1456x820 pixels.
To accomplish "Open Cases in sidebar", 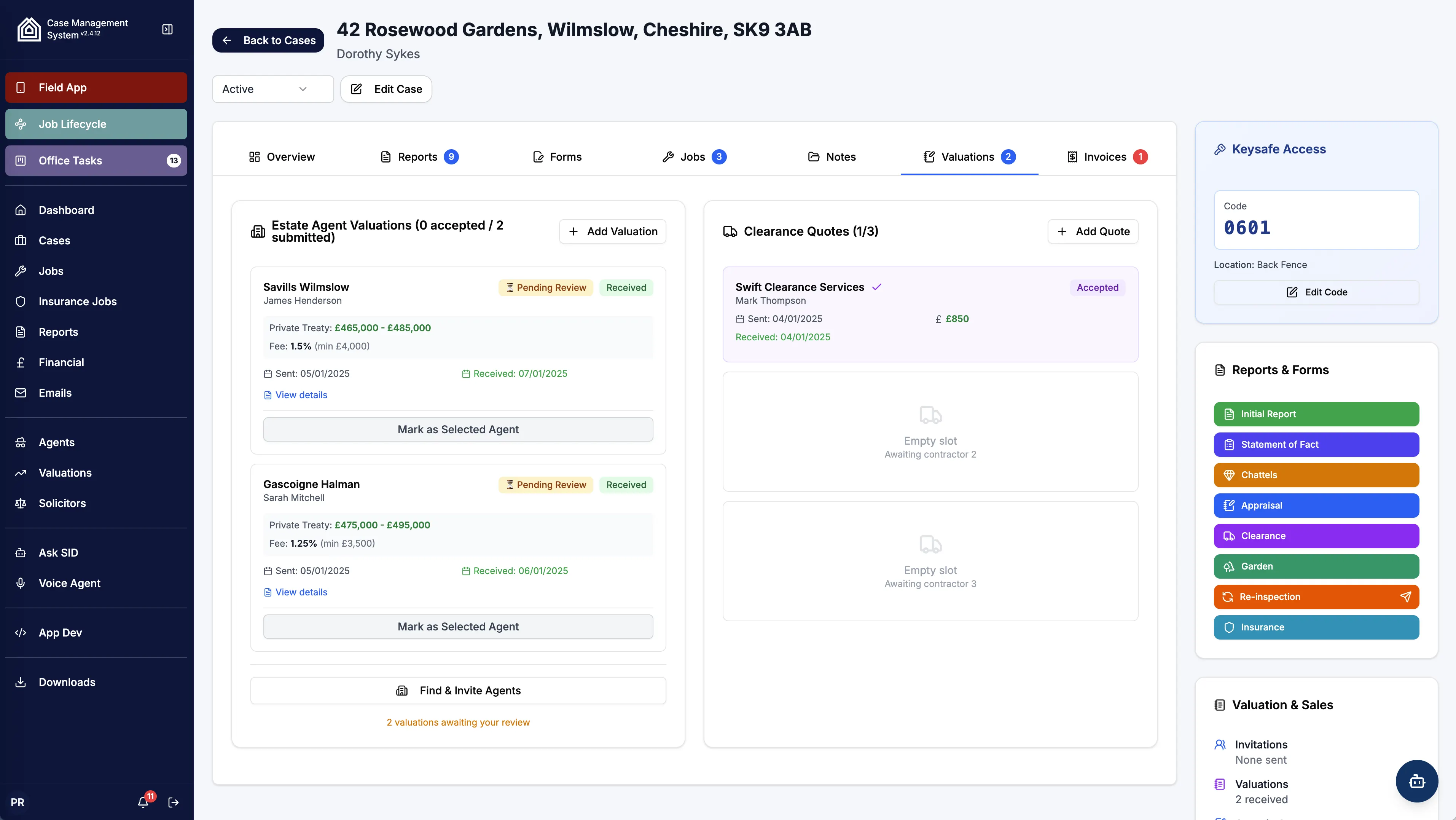I will (96, 240).
